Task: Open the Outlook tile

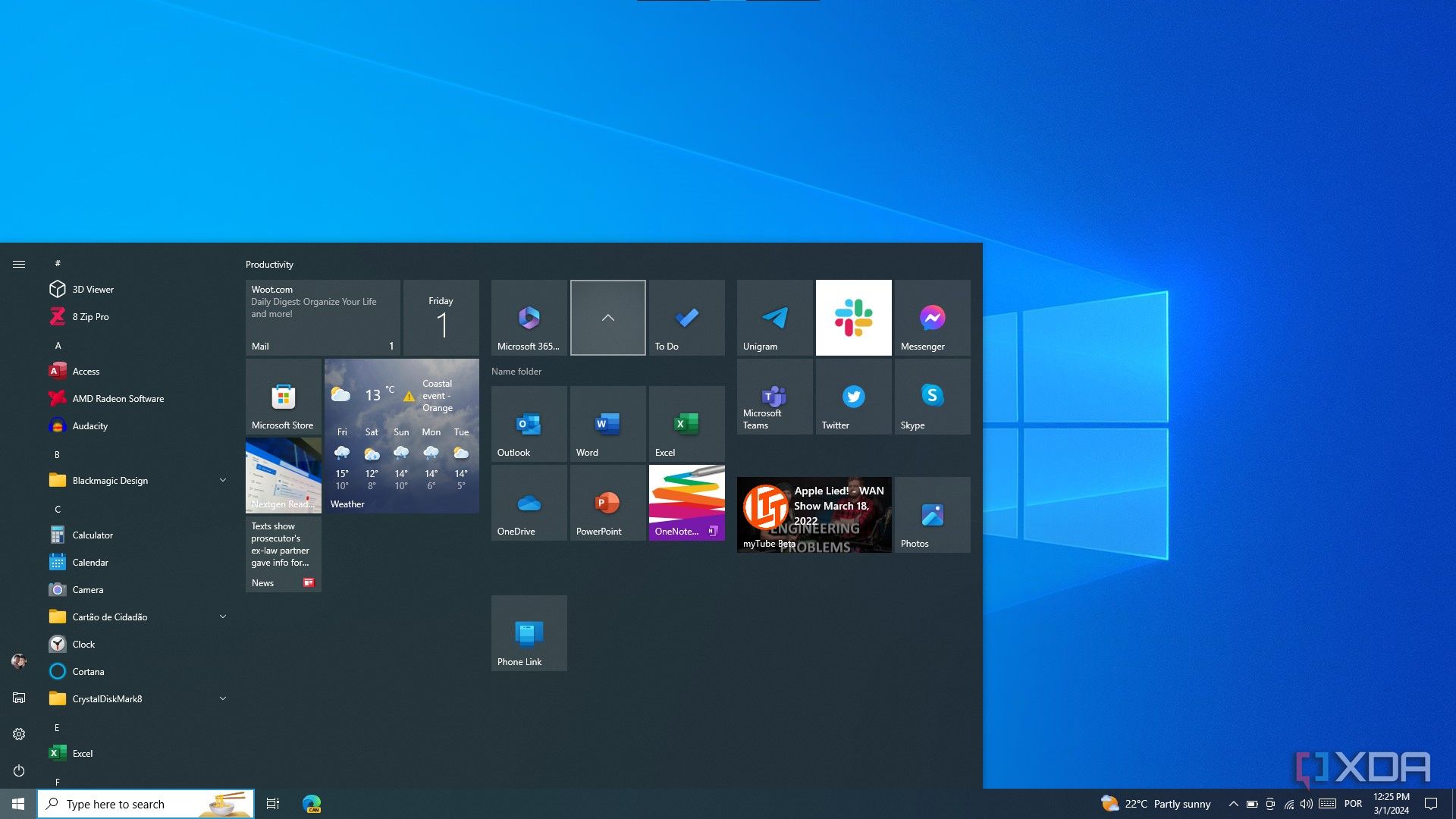Action: (x=529, y=424)
